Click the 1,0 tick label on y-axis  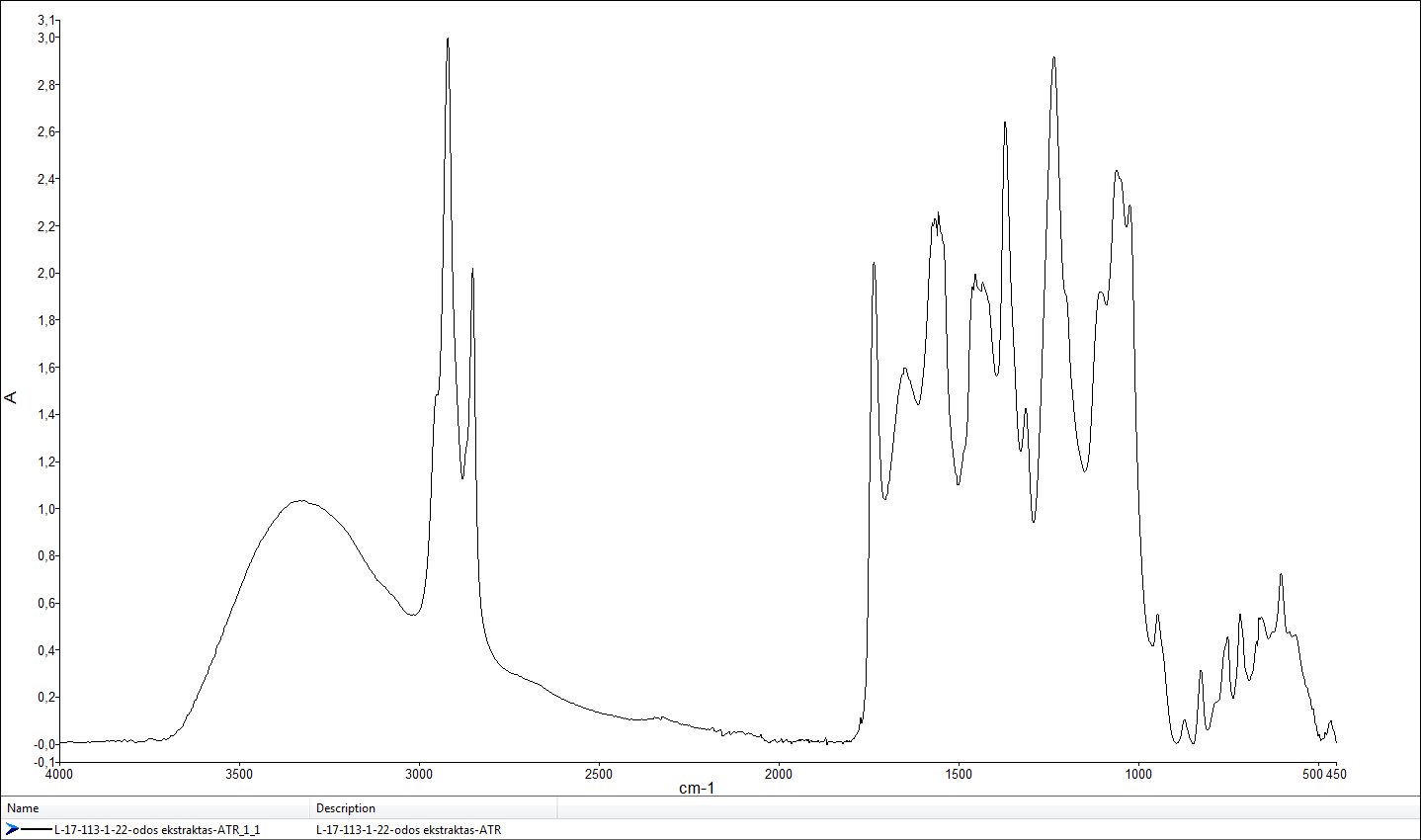46,509
